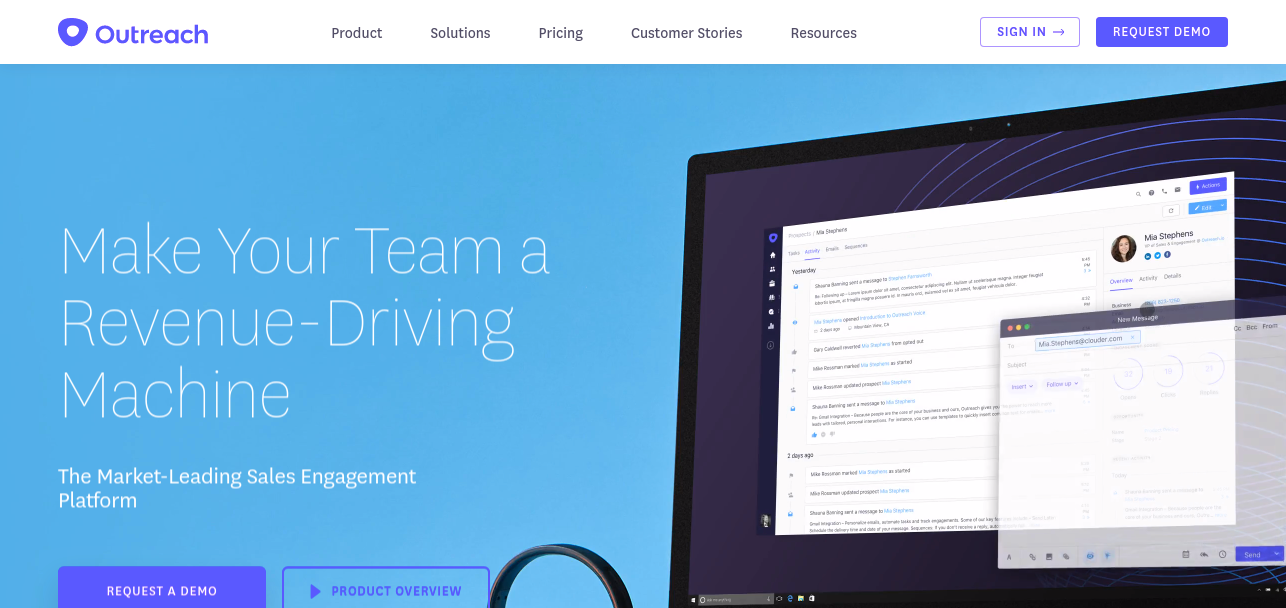Click the phone call icon in mockup toolbar
The height and width of the screenshot is (608, 1286).
[x=1164, y=191]
